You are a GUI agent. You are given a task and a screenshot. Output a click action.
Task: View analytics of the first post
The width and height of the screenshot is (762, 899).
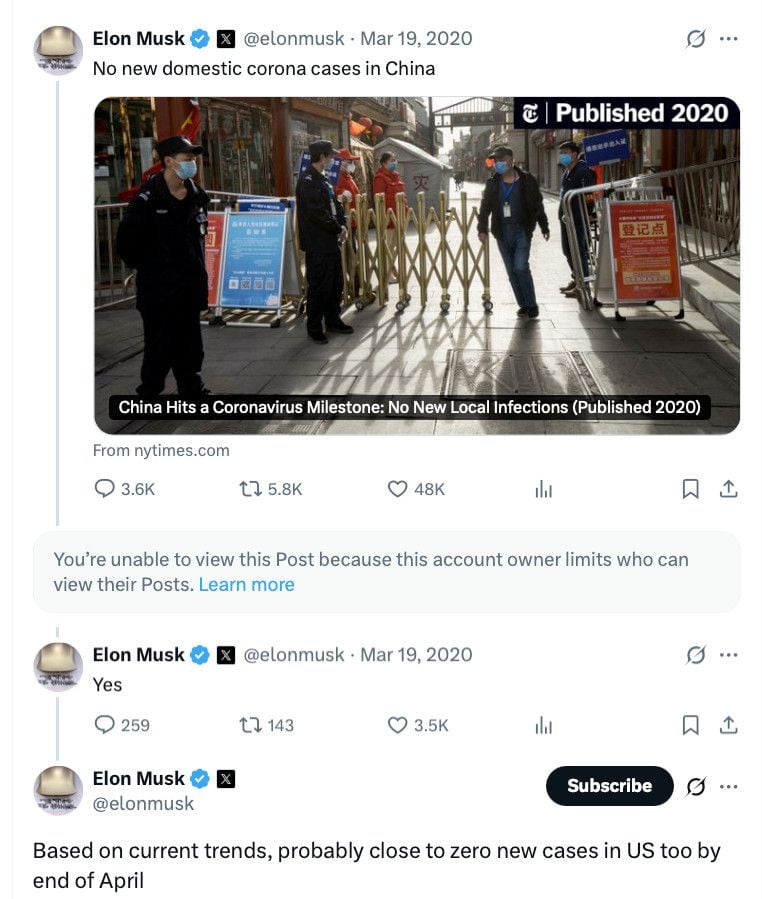pos(543,489)
